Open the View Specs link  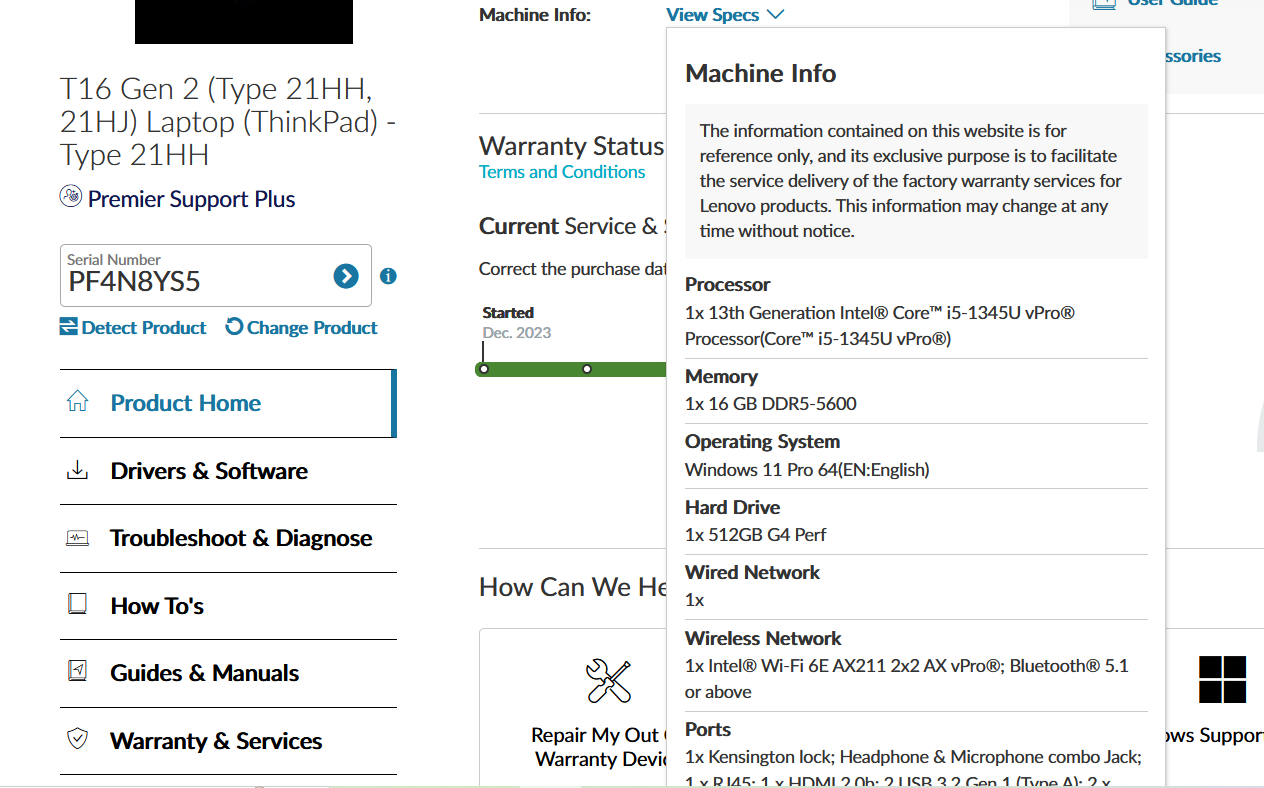pyautogui.click(x=713, y=15)
